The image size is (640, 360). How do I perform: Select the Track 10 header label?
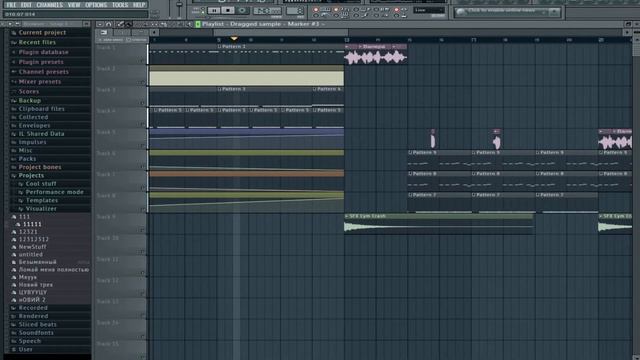(x=107, y=238)
